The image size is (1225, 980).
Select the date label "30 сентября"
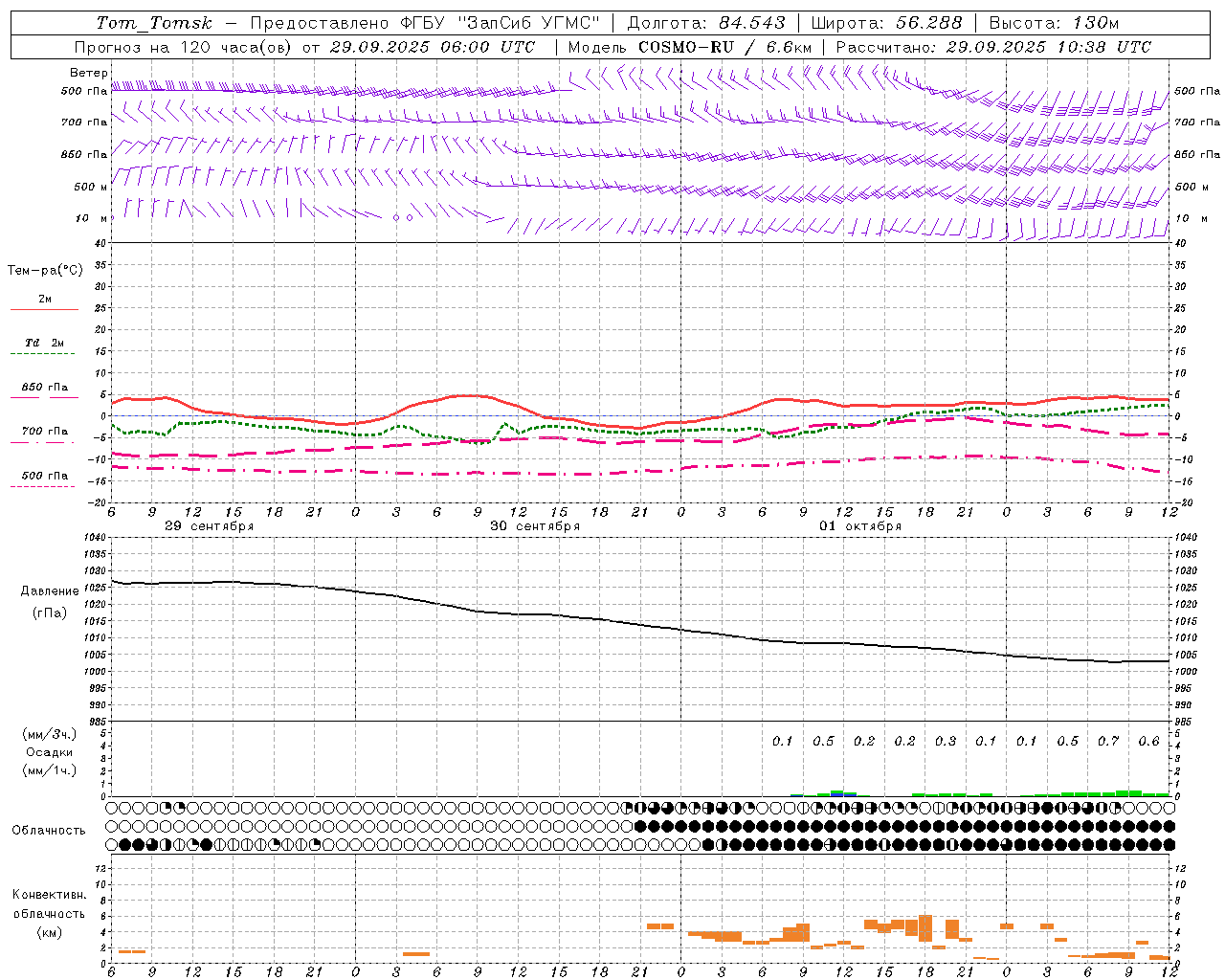coord(535,526)
